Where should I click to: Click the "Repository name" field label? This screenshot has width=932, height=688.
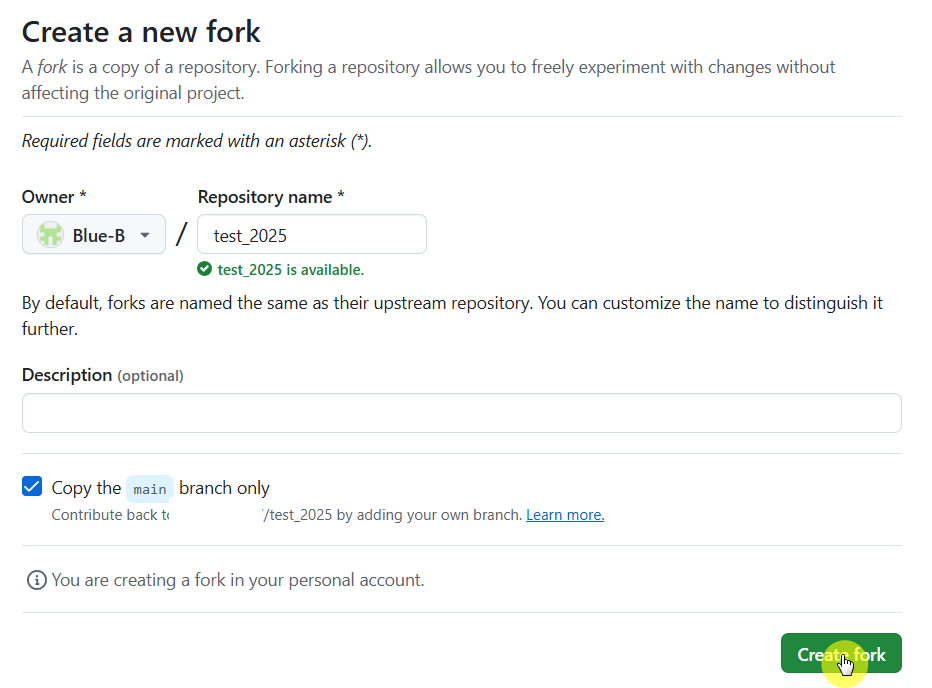tap(271, 197)
